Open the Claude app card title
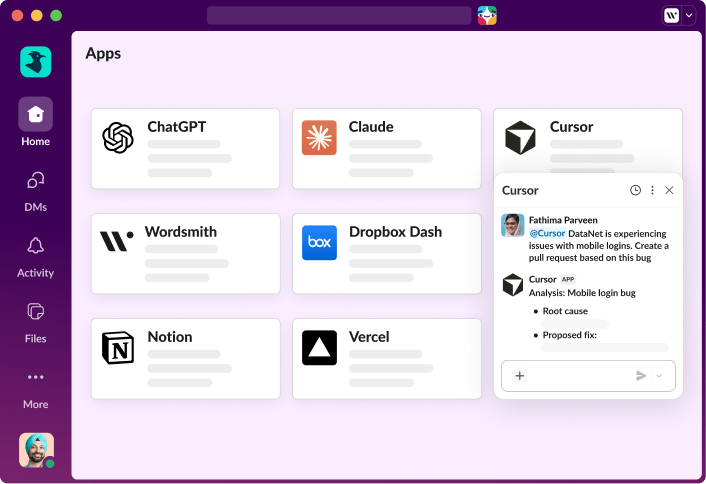The width and height of the screenshot is (706, 484). [371, 127]
